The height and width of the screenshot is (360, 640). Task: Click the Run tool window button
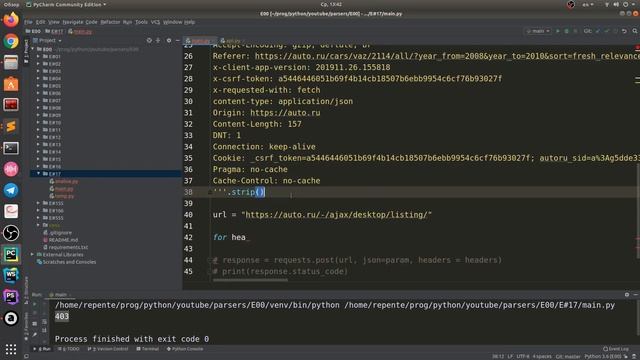42,349
